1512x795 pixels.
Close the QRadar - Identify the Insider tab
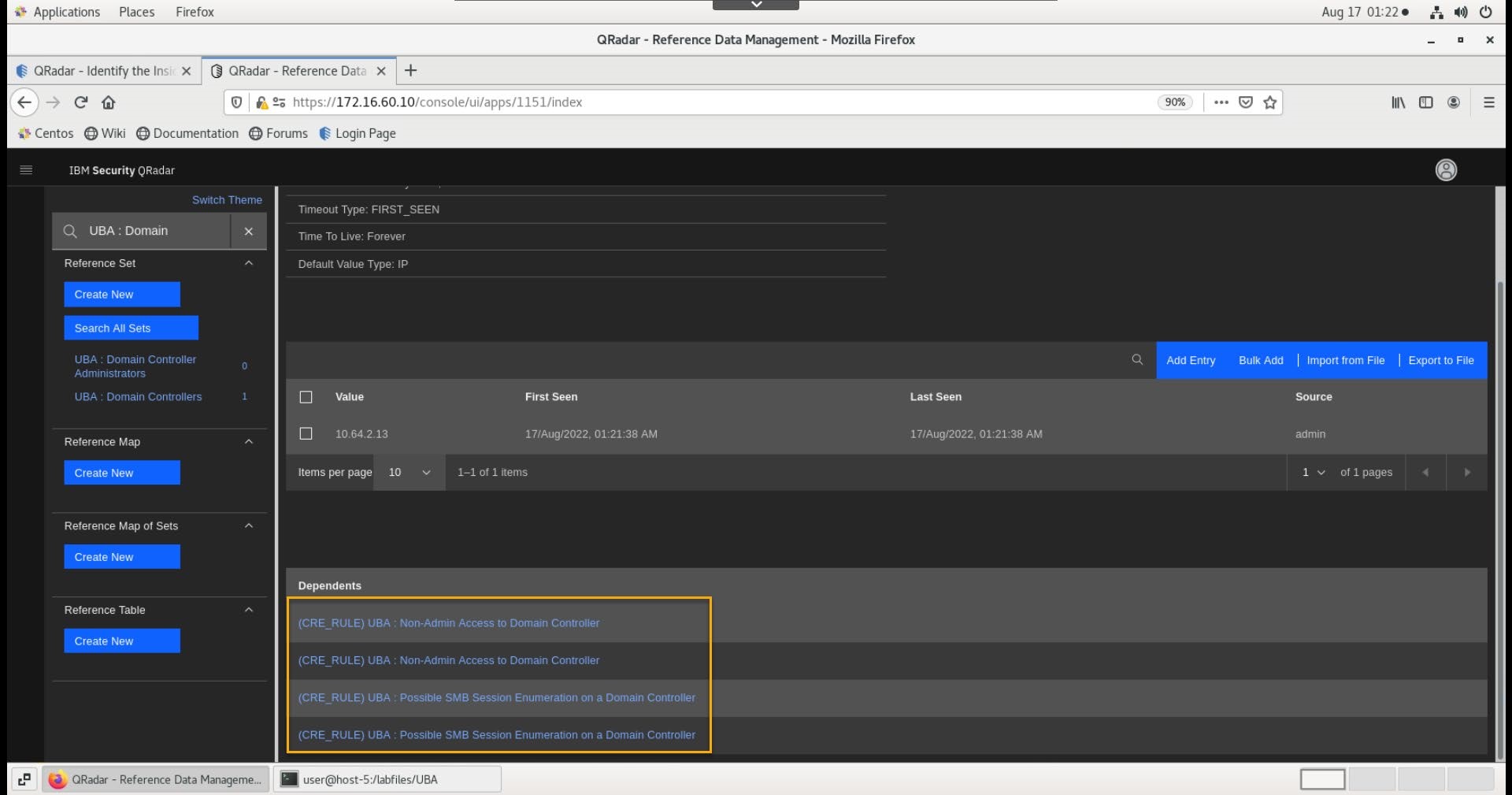tap(186, 71)
